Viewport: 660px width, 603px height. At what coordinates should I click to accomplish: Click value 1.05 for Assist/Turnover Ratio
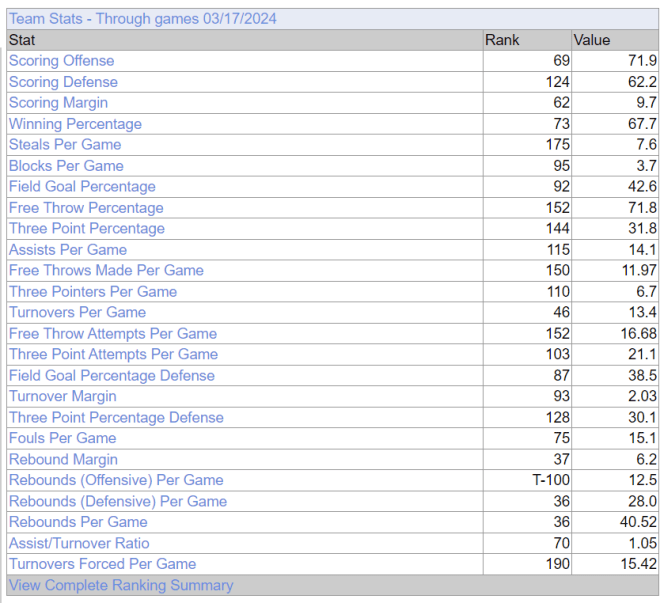point(643,543)
